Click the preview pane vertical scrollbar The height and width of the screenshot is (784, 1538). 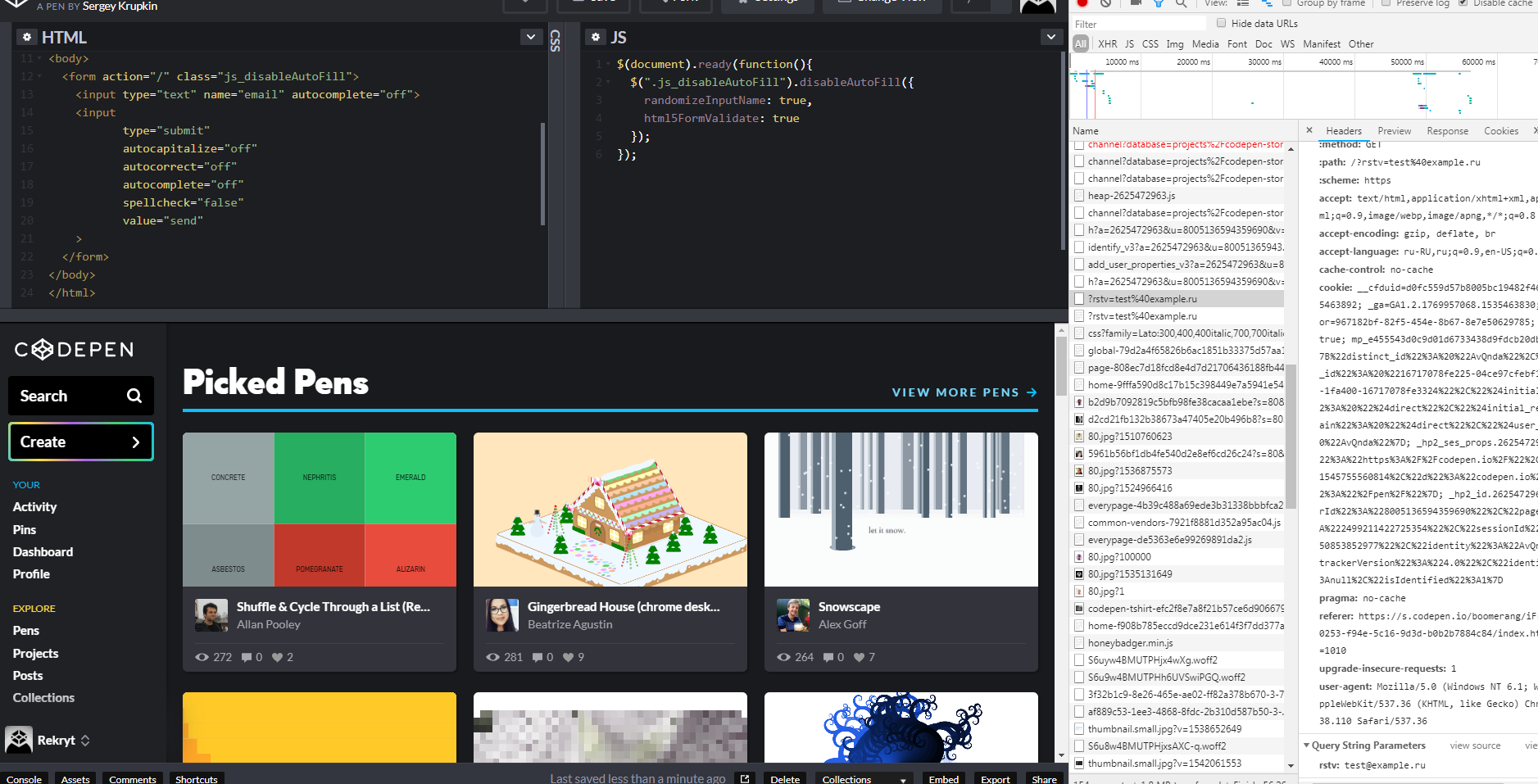click(x=1061, y=366)
